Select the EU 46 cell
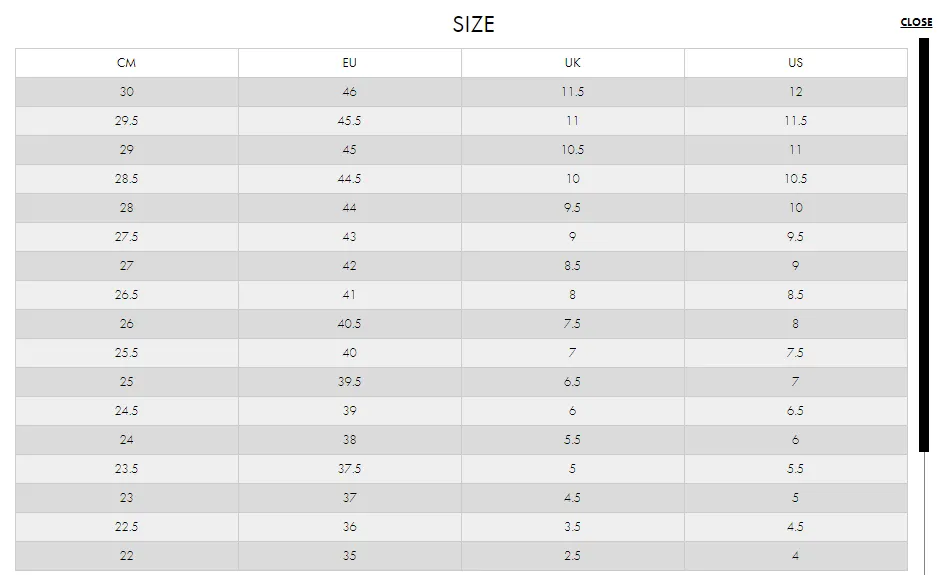 pyautogui.click(x=349, y=92)
